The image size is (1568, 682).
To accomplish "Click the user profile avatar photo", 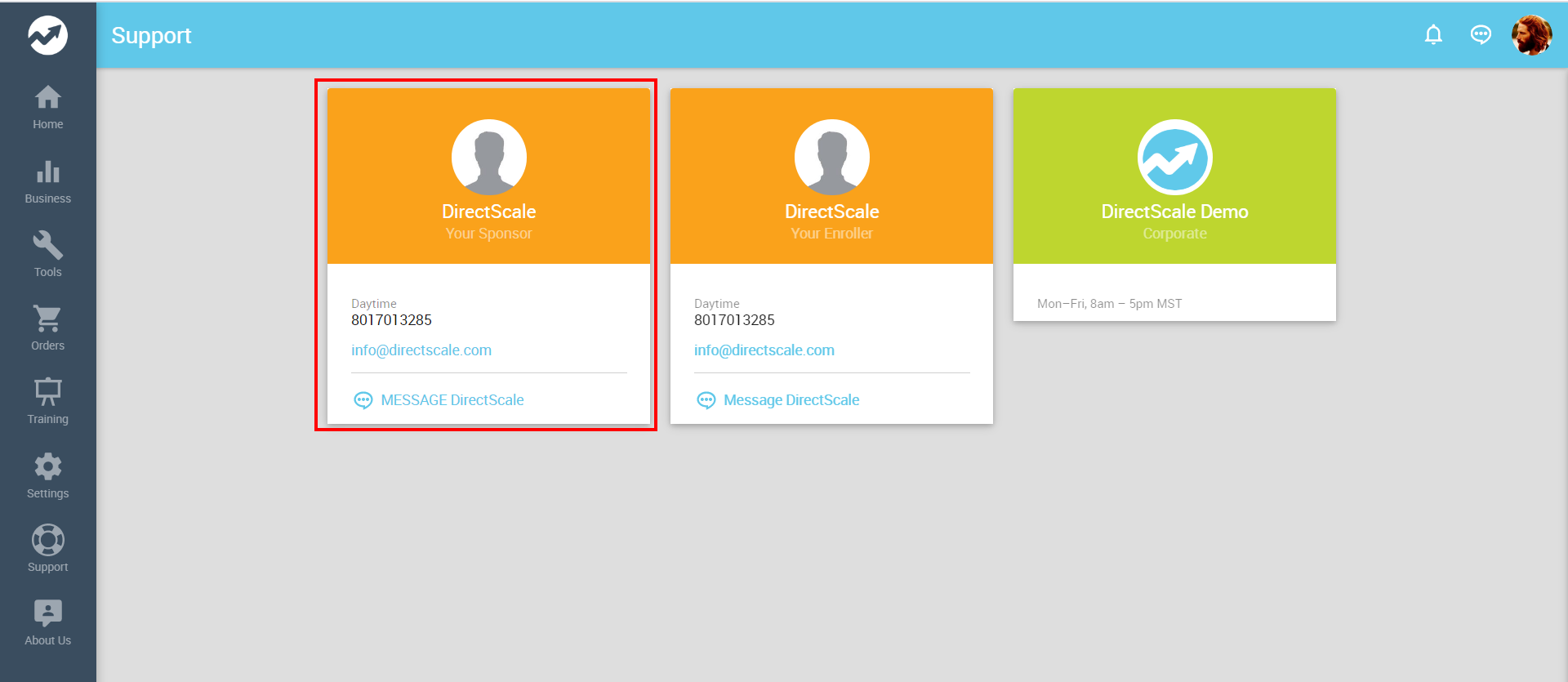I will [x=1531, y=35].
